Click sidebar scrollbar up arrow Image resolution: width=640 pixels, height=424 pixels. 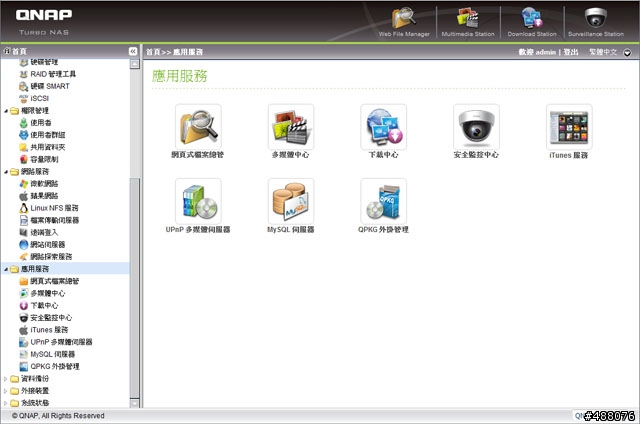(134, 64)
